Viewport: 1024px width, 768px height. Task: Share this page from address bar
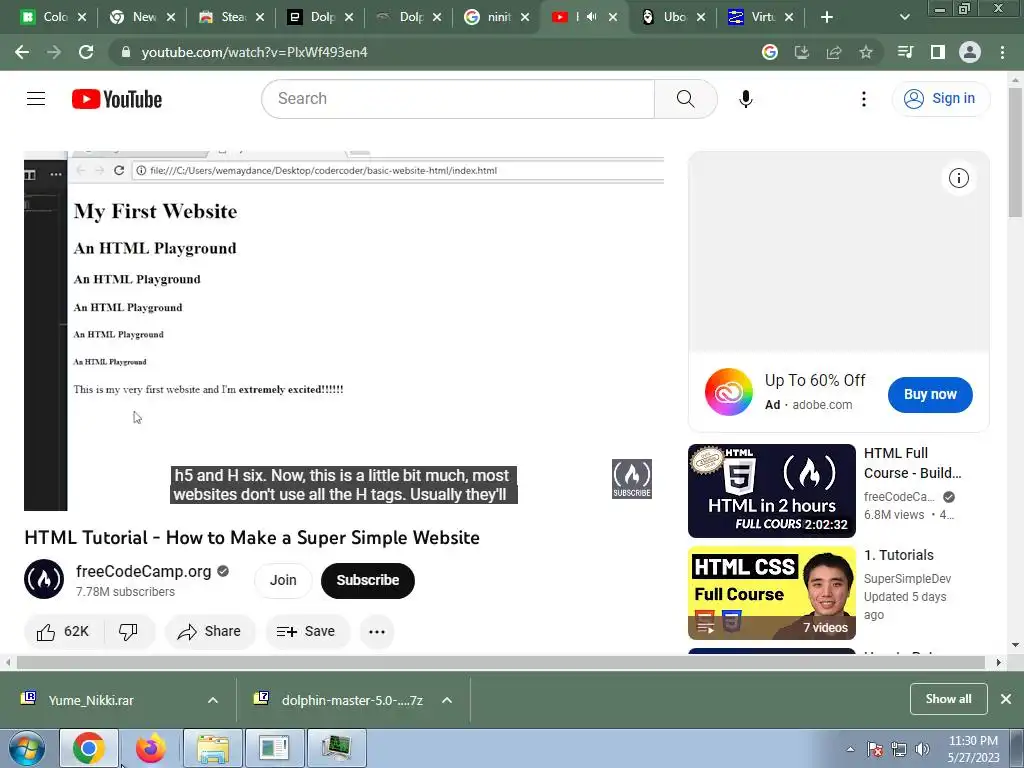[x=834, y=52]
